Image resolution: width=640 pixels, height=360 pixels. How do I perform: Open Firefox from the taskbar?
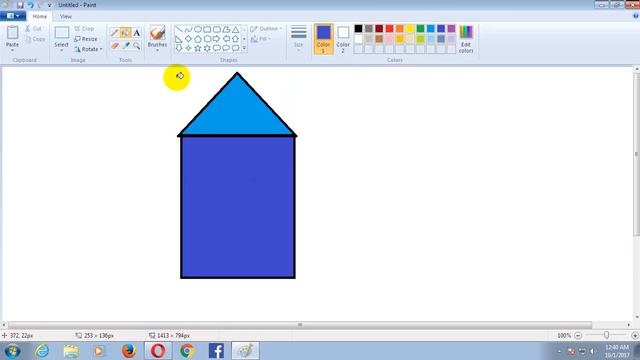click(x=129, y=351)
